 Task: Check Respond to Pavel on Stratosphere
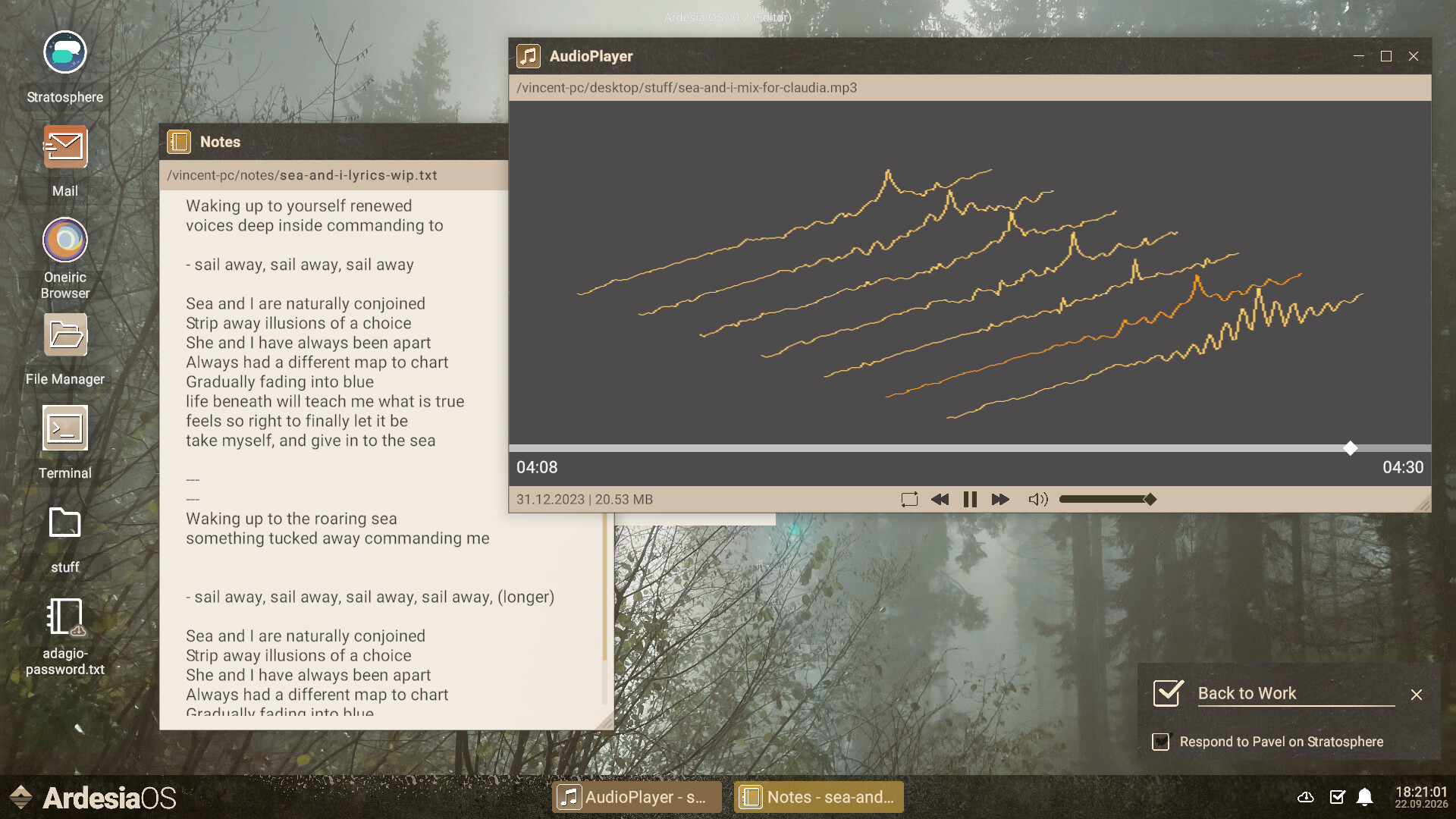coord(1160,742)
